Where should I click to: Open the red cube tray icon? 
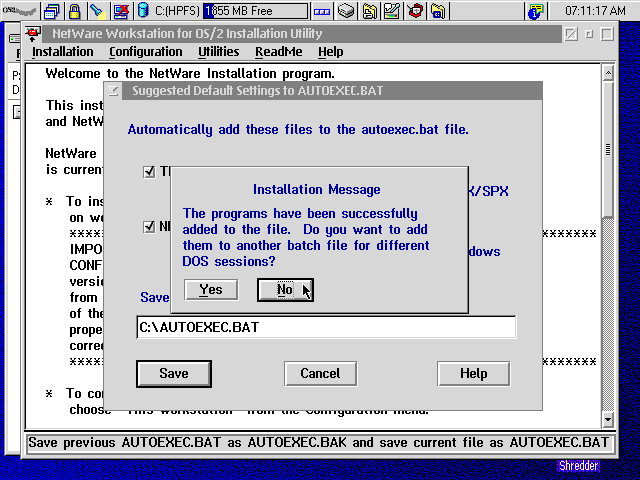point(415,11)
